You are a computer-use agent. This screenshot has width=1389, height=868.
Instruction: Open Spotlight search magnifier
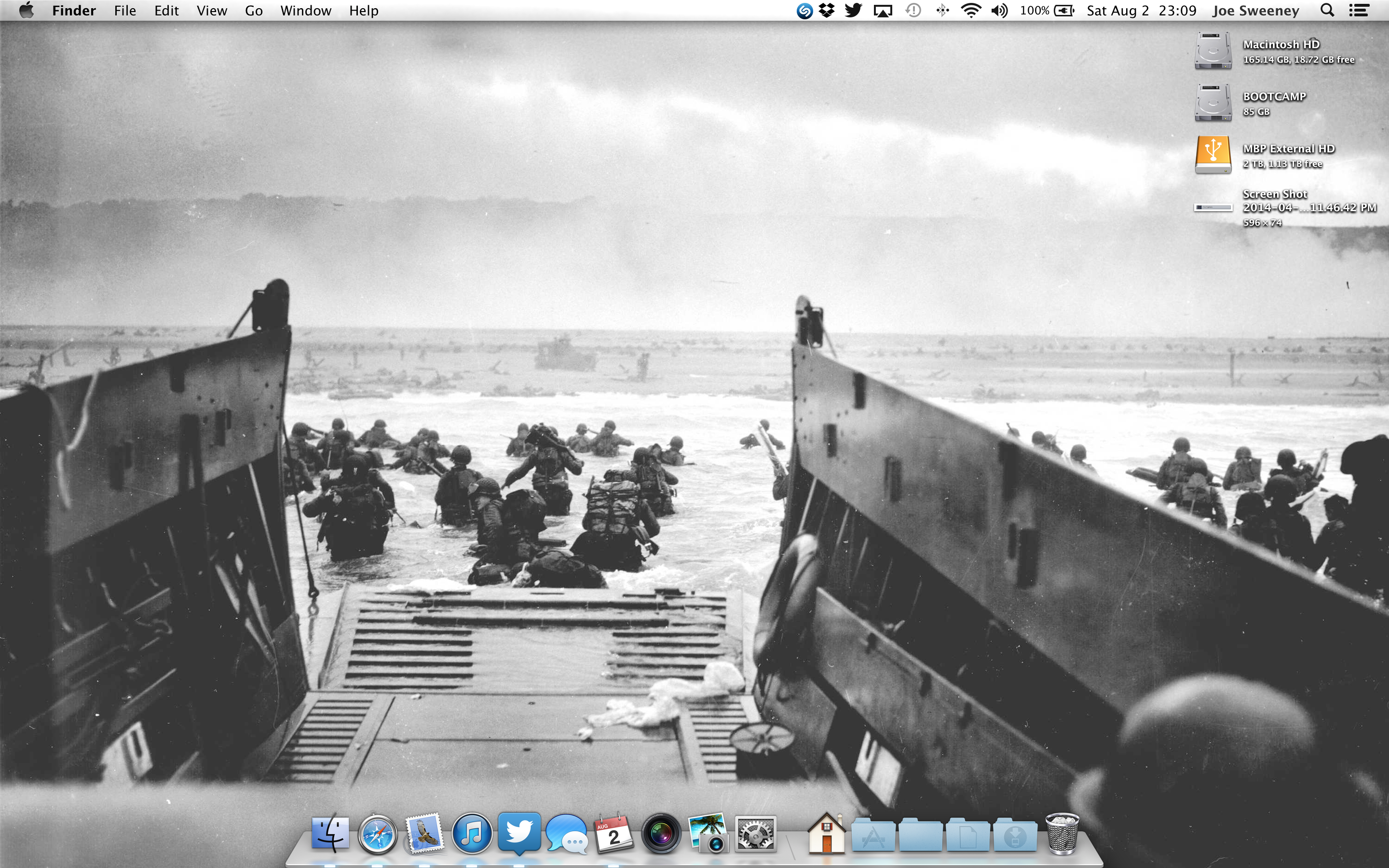(x=1327, y=10)
